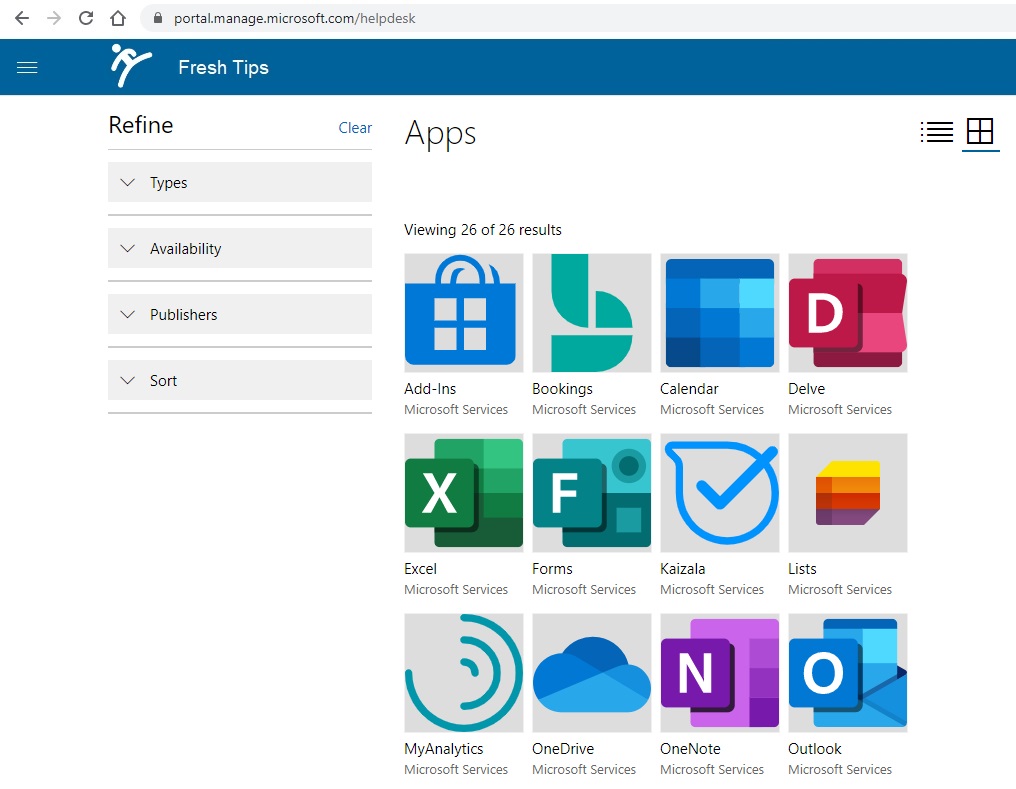Viewport: 1016px width, 789px height.
Task: Expand the Availability filter
Action: pos(240,249)
